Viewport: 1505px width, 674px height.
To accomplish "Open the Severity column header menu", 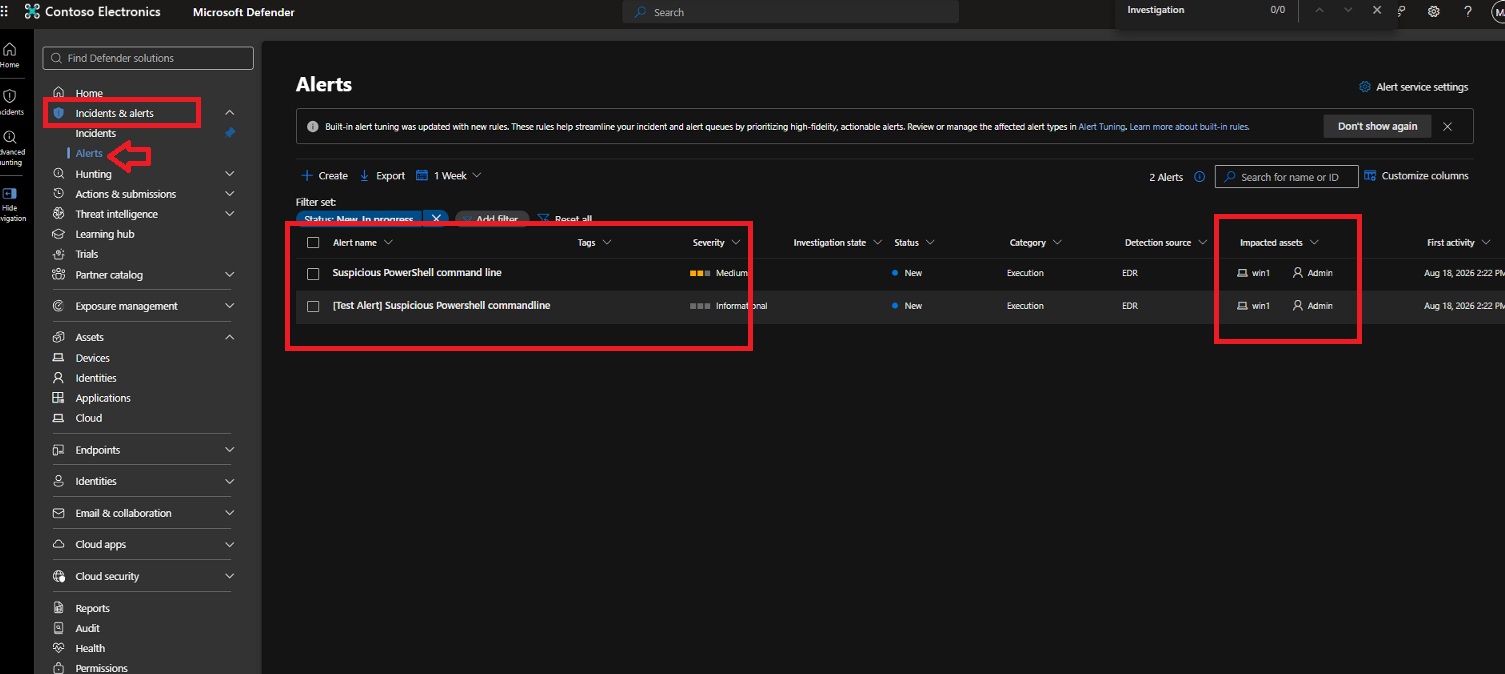I will tap(737, 243).
